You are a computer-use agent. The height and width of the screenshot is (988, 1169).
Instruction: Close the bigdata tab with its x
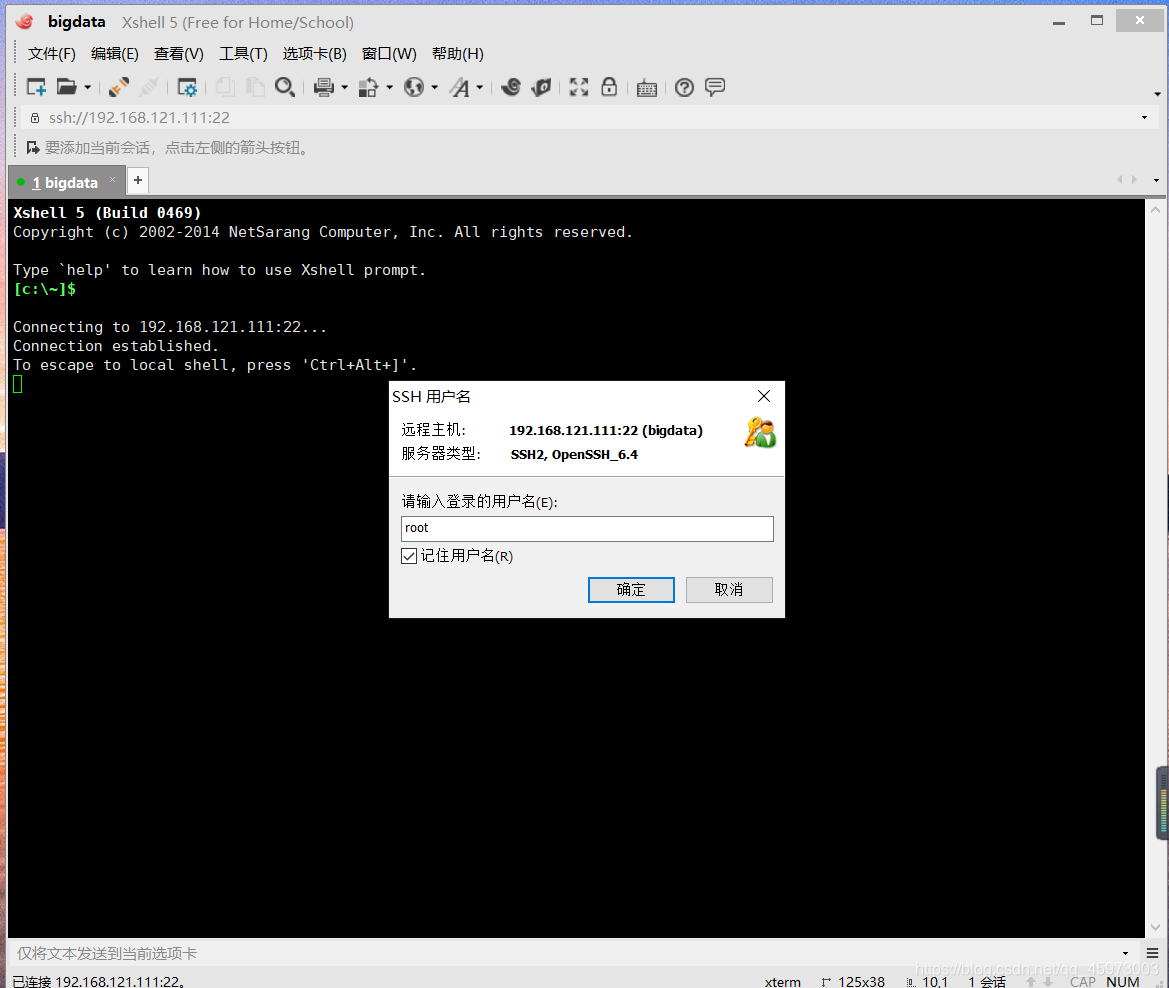113,180
